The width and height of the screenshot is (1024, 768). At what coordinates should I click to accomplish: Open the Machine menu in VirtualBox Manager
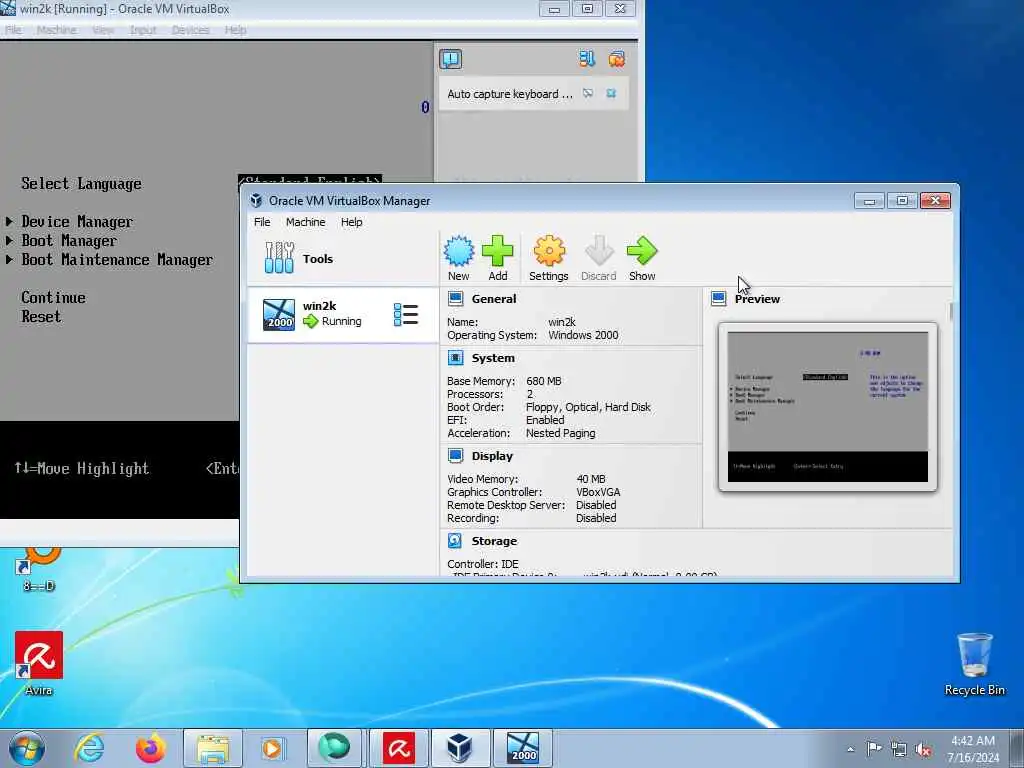[x=305, y=222]
